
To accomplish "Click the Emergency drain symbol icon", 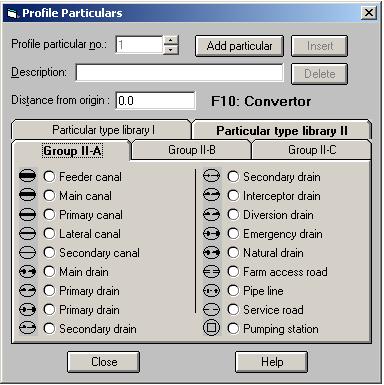I will (x=211, y=233).
